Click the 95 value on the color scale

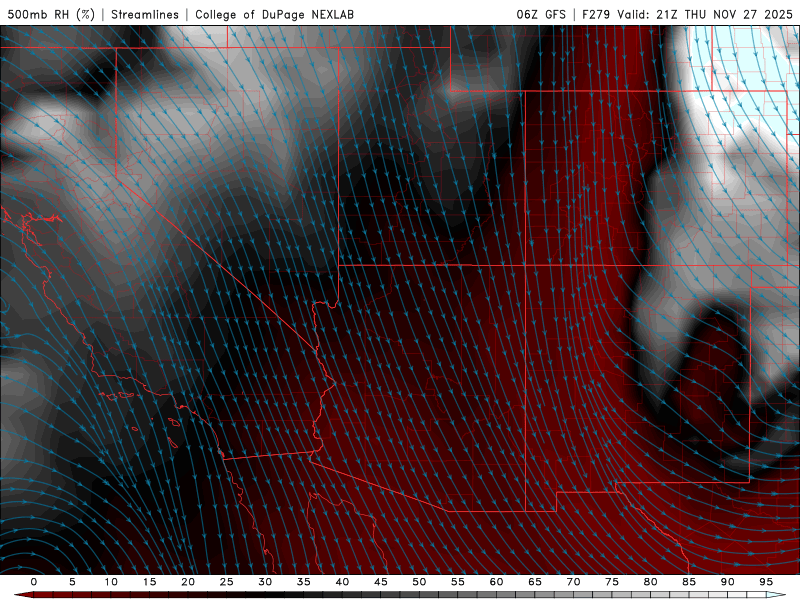coord(766,582)
